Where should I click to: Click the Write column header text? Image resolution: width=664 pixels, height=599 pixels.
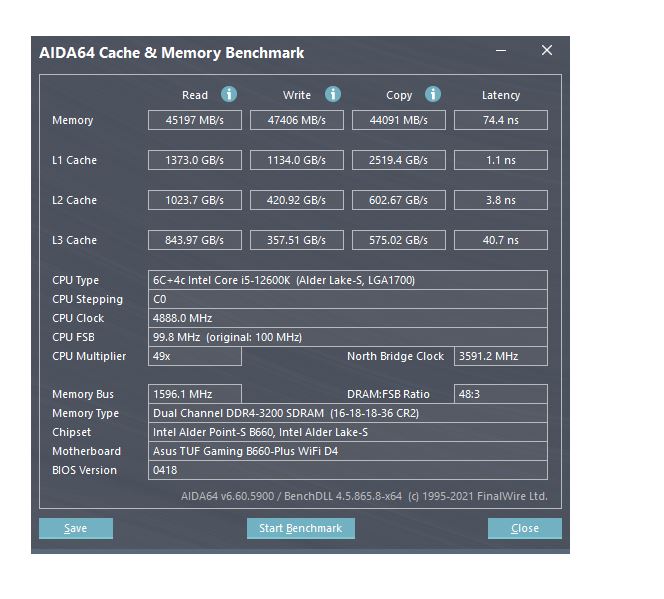click(x=297, y=95)
